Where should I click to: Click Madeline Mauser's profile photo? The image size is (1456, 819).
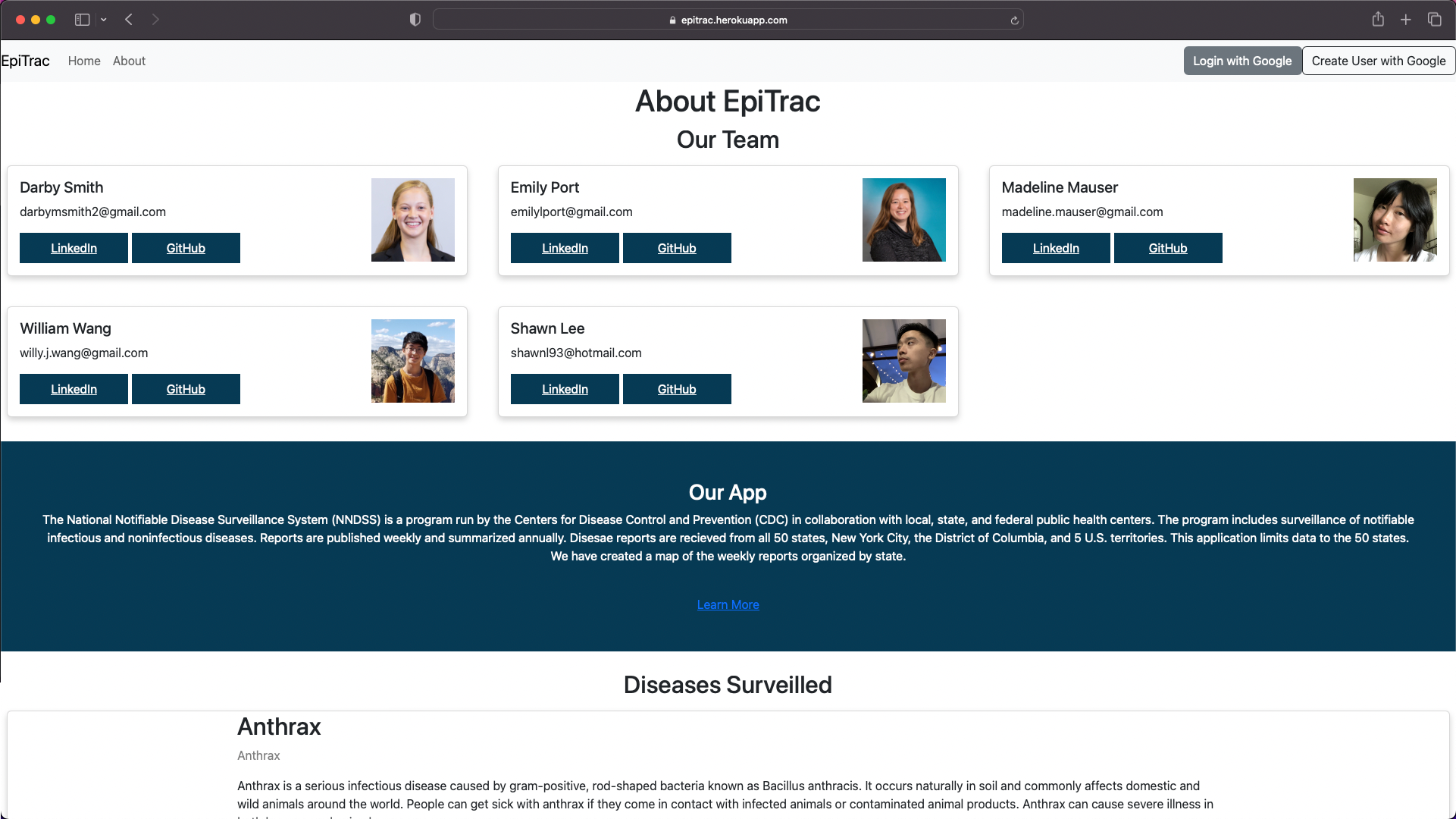click(x=1395, y=220)
